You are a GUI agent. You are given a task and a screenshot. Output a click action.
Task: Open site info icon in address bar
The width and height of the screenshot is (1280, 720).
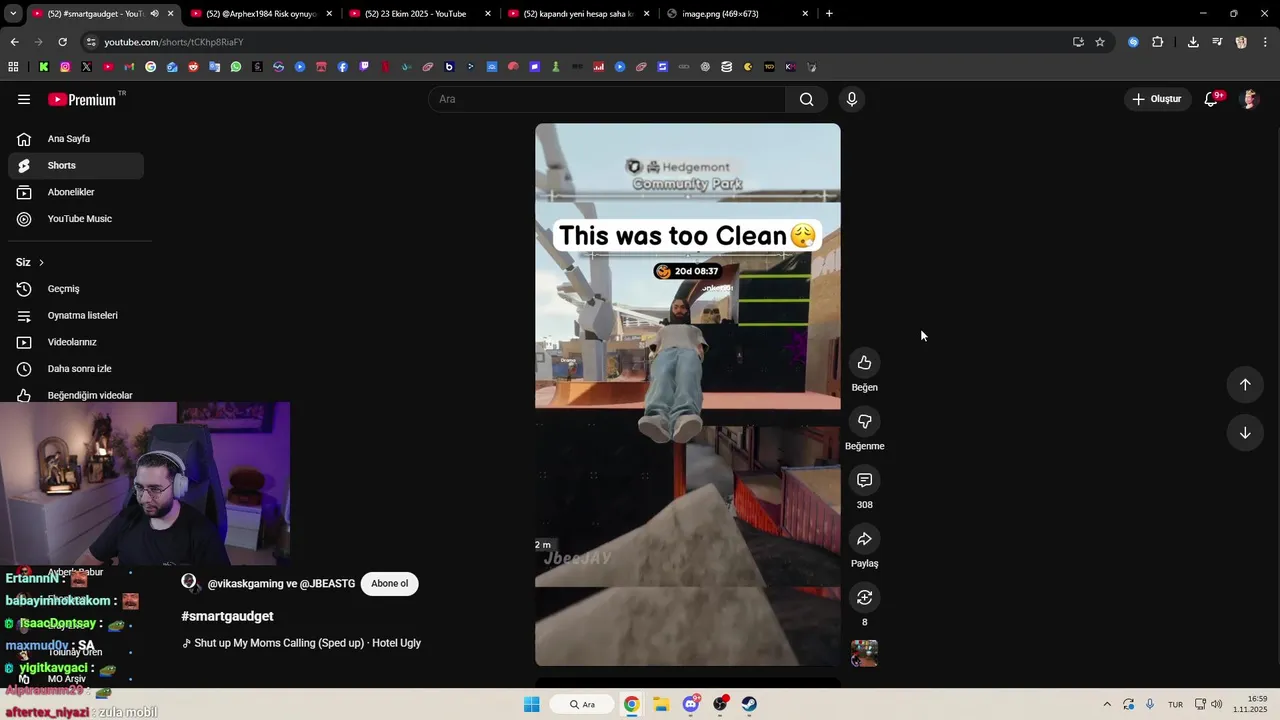pos(91,42)
